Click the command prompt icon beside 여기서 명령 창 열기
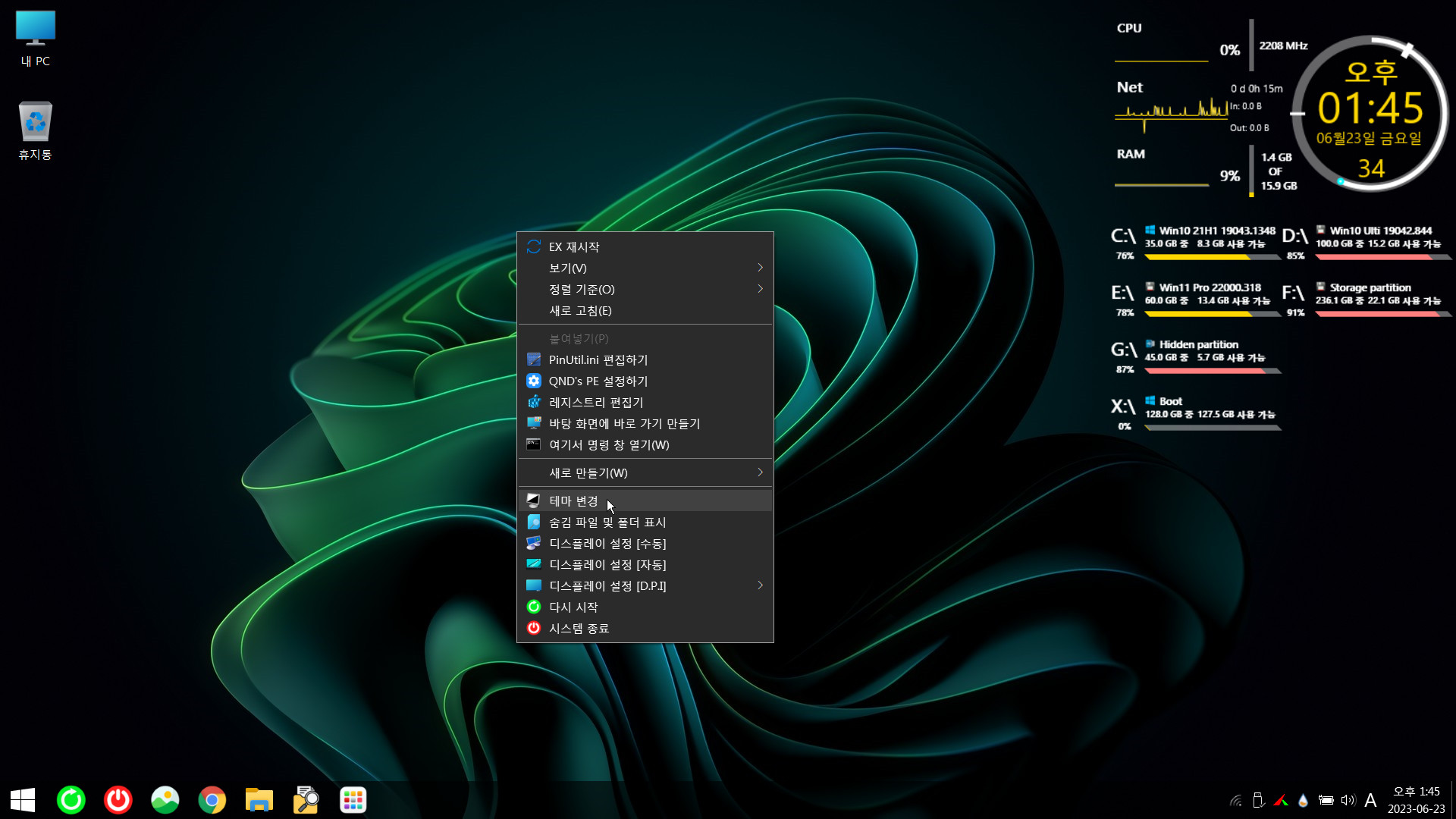 [x=534, y=444]
